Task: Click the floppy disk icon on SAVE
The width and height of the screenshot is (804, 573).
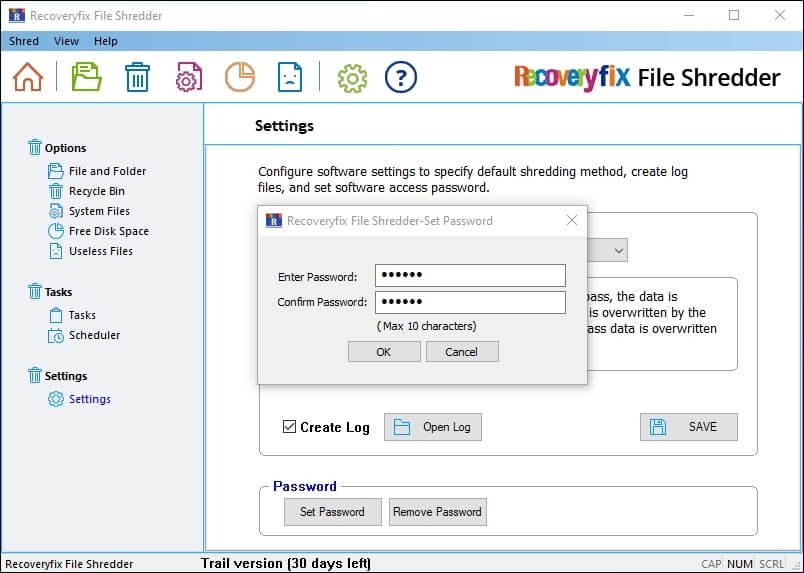Action: tap(658, 427)
